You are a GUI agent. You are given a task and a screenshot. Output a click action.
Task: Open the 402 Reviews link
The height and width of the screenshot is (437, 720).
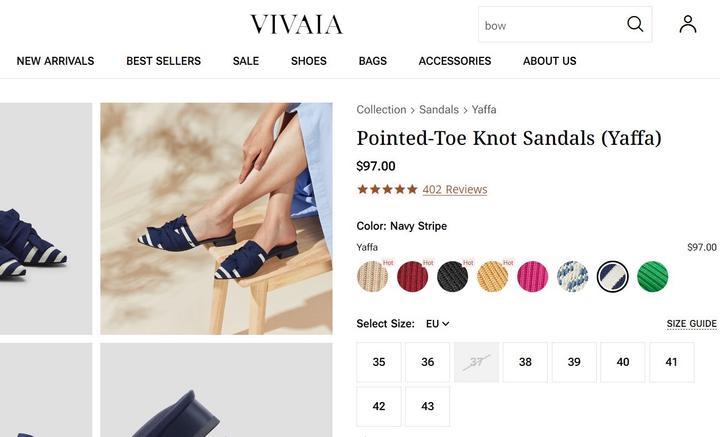pos(455,189)
